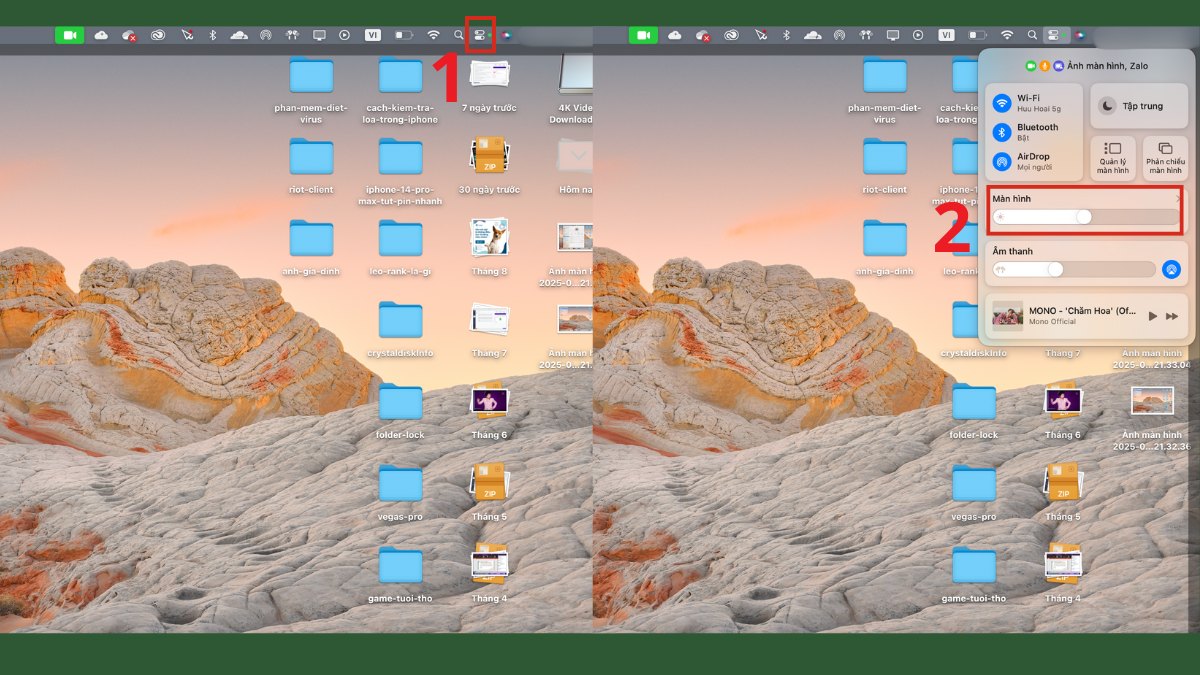
Task: Click the Creative Cloud icon in left menu bar
Action: (158, 35)
